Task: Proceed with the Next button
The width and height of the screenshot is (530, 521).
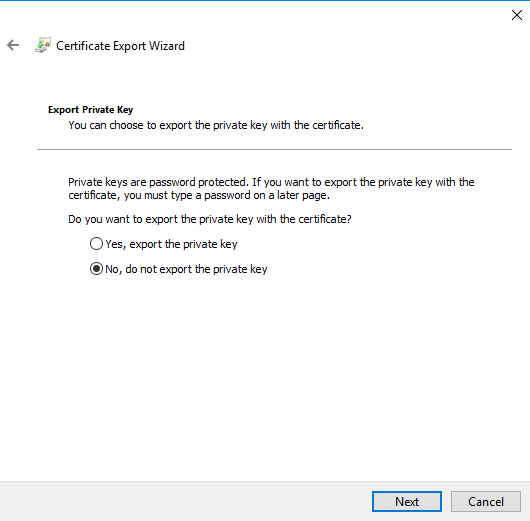Action: click(407, 501)
